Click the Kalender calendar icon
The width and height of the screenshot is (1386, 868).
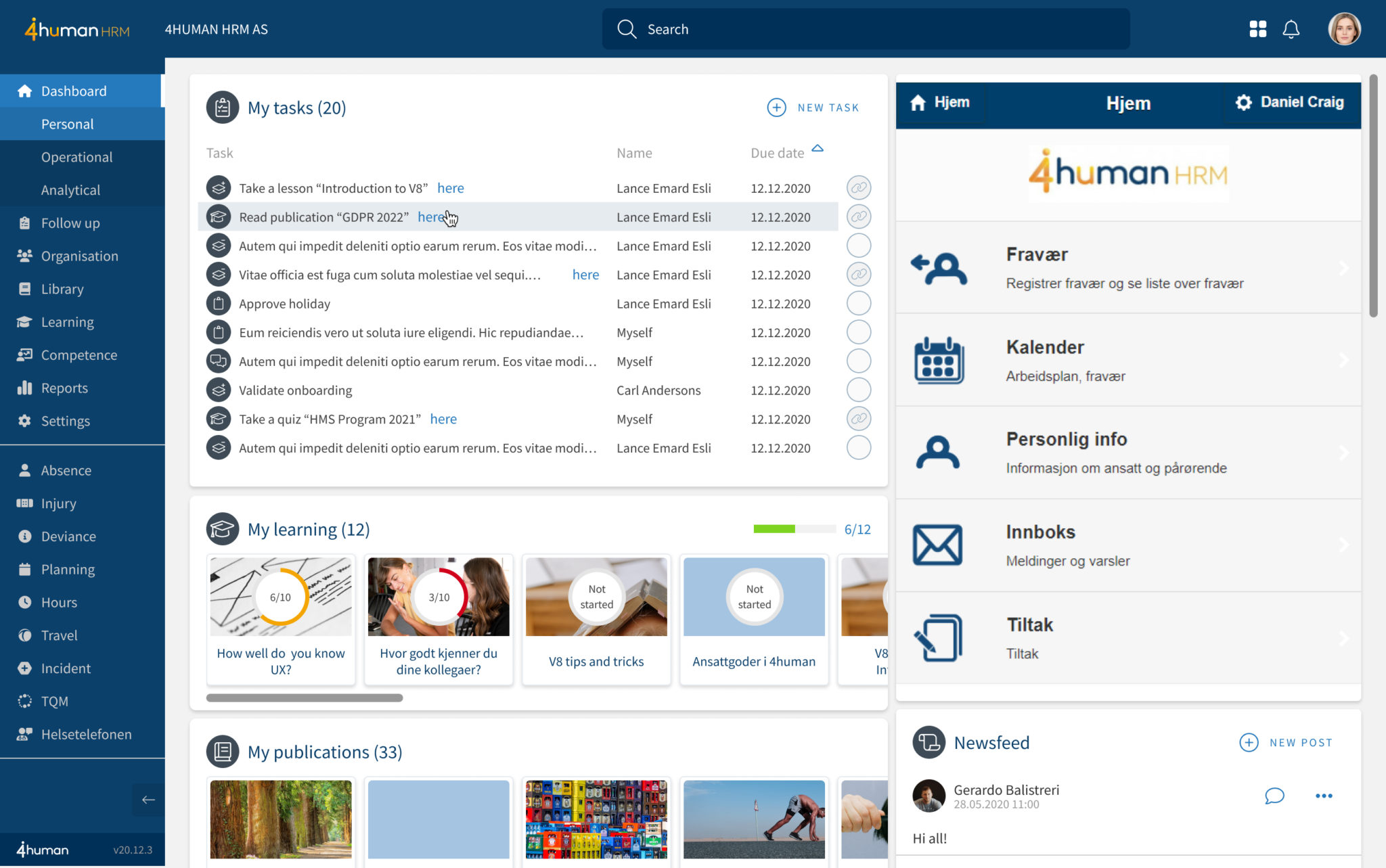pyautogui.click(x=939, y=361)
